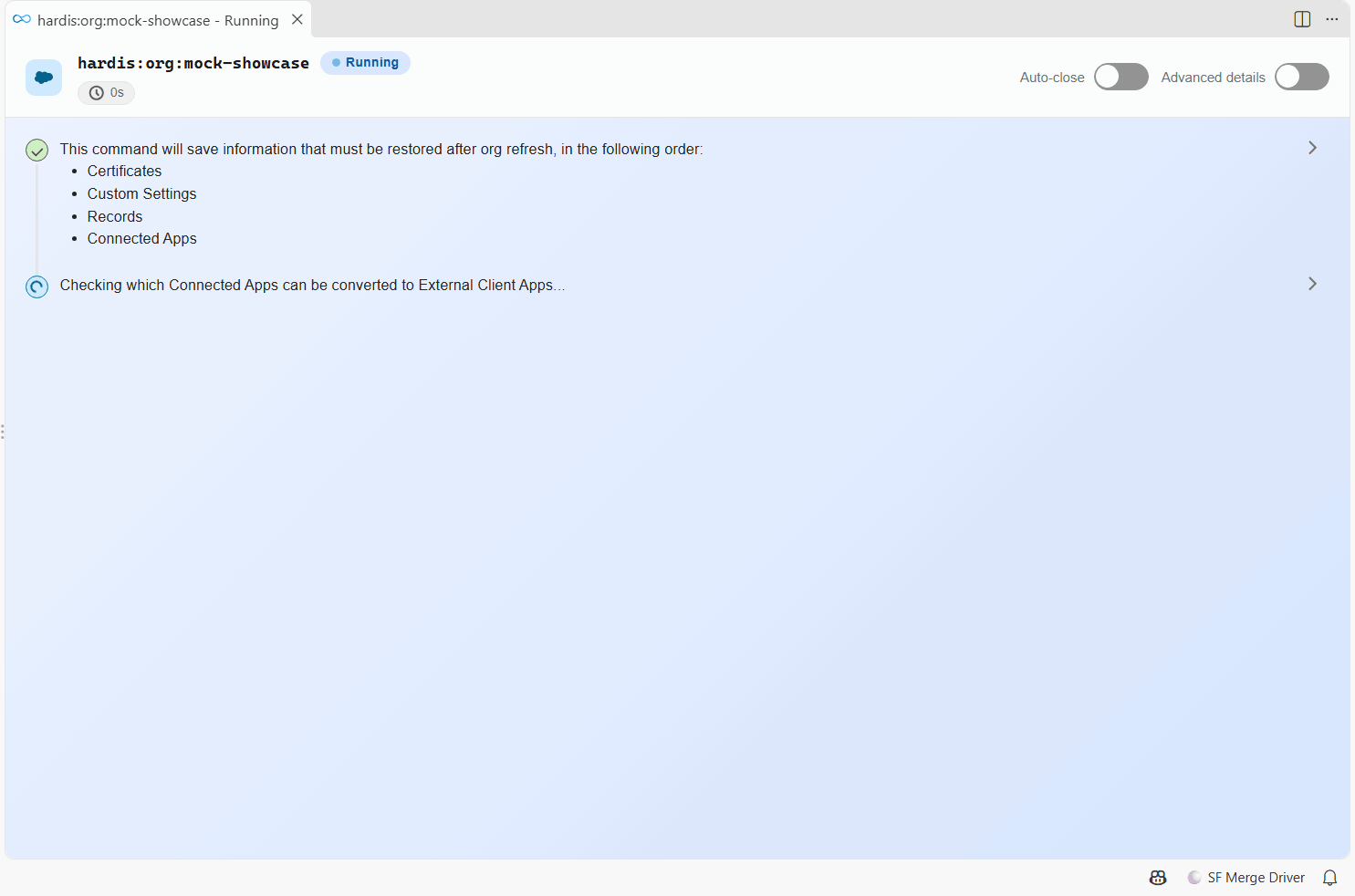Viewport: 1355px width, 896px height.
Task: Select the hardis:org:mock-showcase tab
Action: pos(159,19)
